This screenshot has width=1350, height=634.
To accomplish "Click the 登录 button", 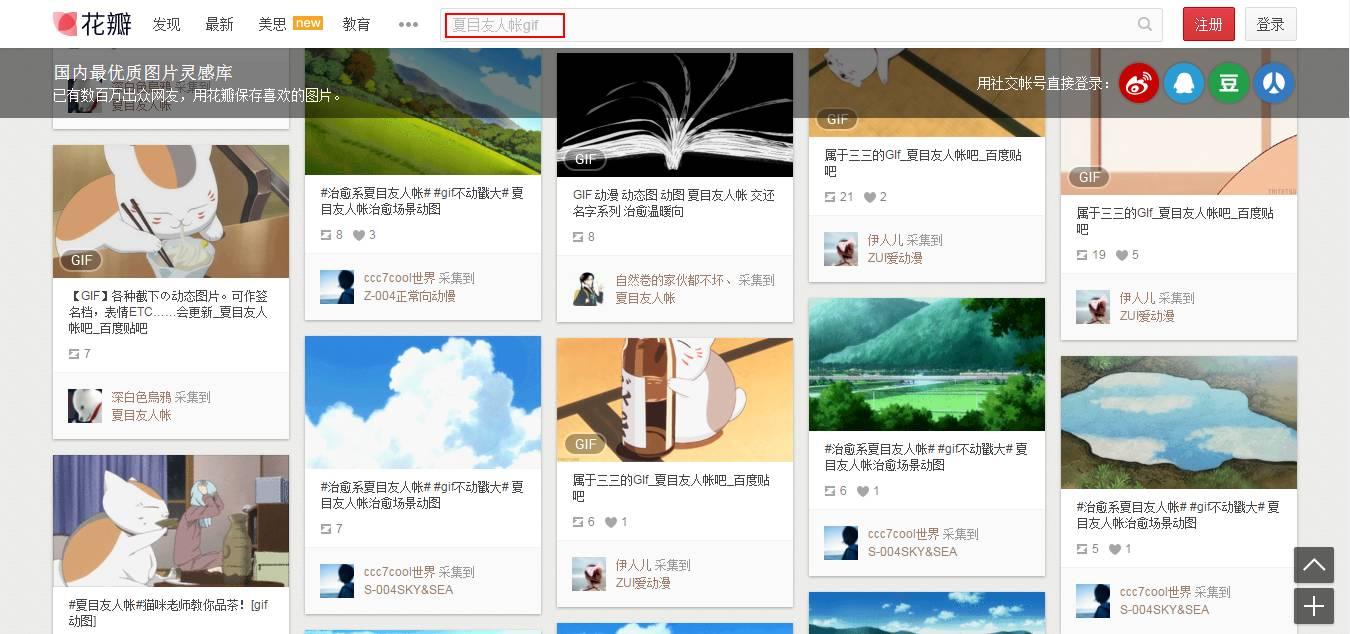I will (1271, 24).
